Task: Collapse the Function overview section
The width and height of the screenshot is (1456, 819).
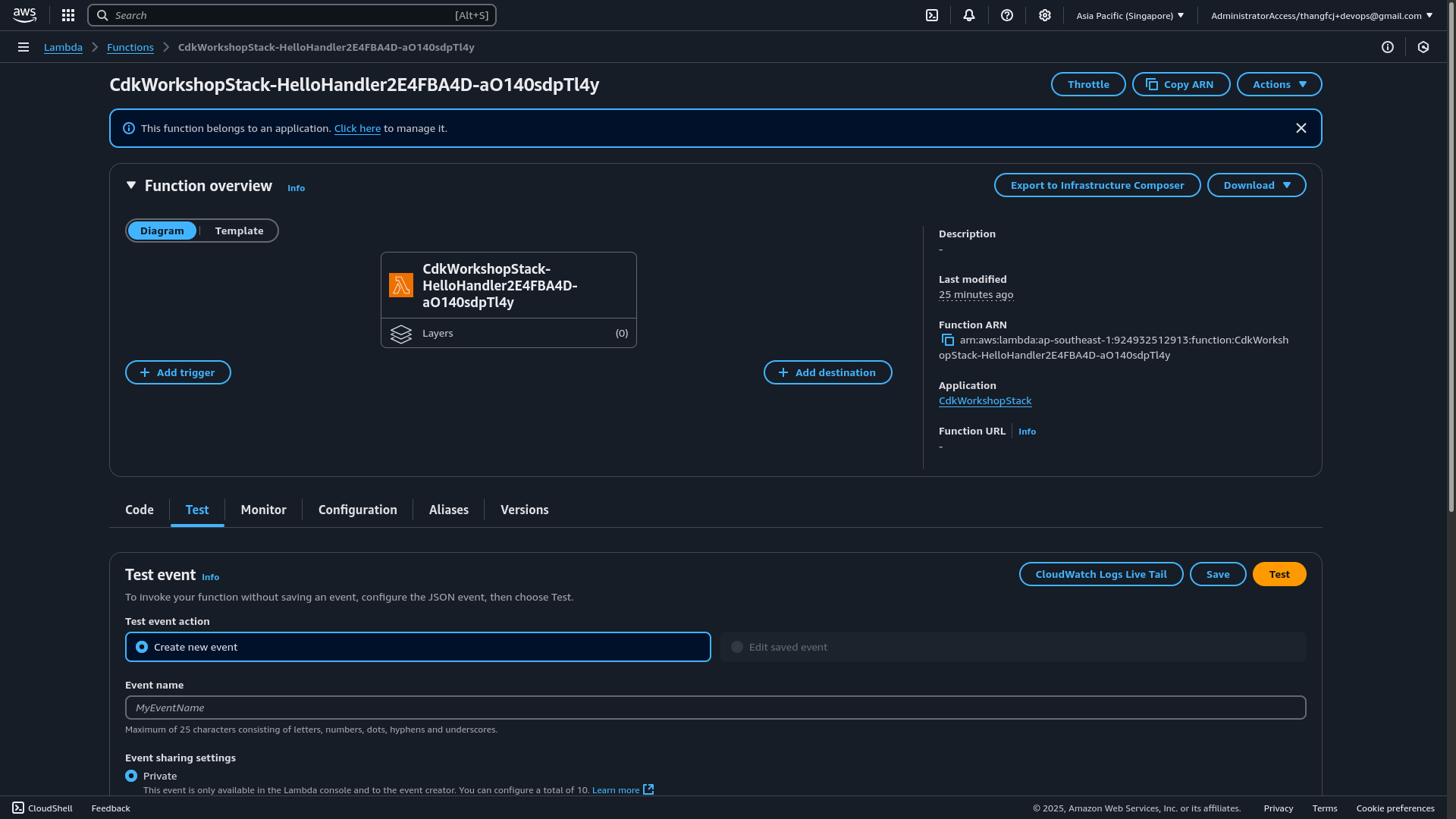Action: tap(131, 185)
